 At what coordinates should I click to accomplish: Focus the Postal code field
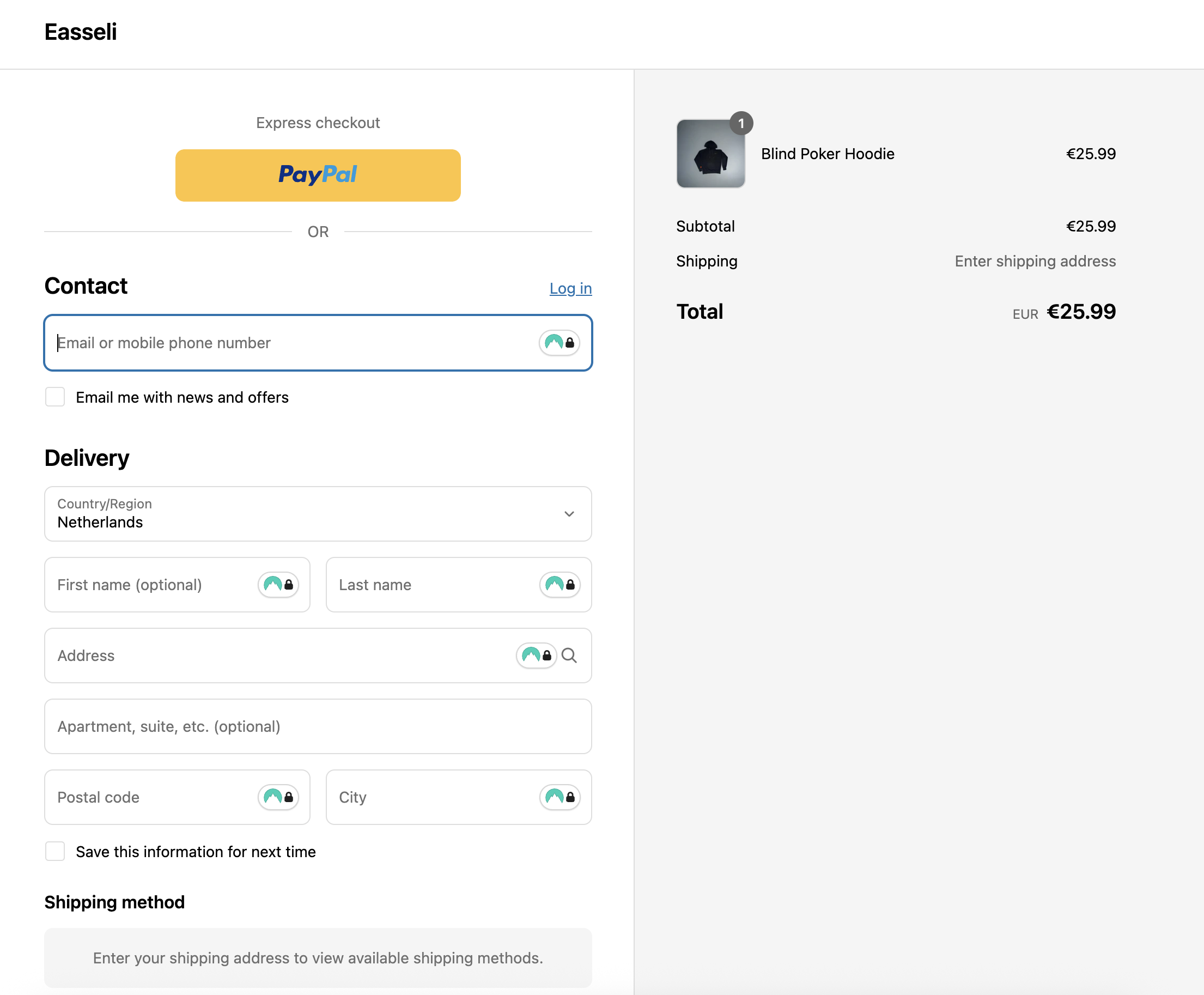click(177, 797)
